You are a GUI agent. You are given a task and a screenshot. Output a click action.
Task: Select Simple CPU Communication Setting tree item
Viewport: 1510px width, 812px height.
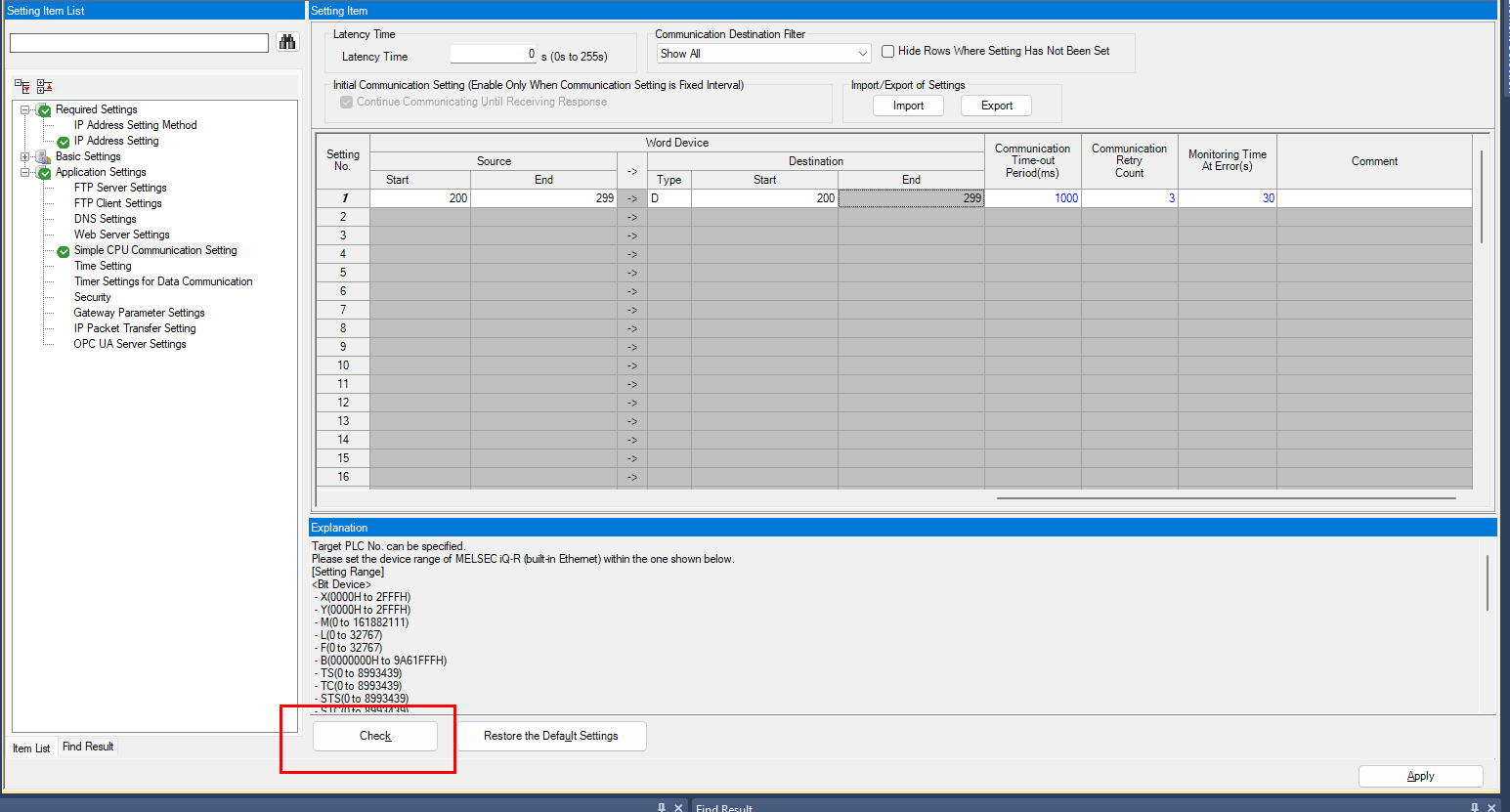(x=155, y=250)
